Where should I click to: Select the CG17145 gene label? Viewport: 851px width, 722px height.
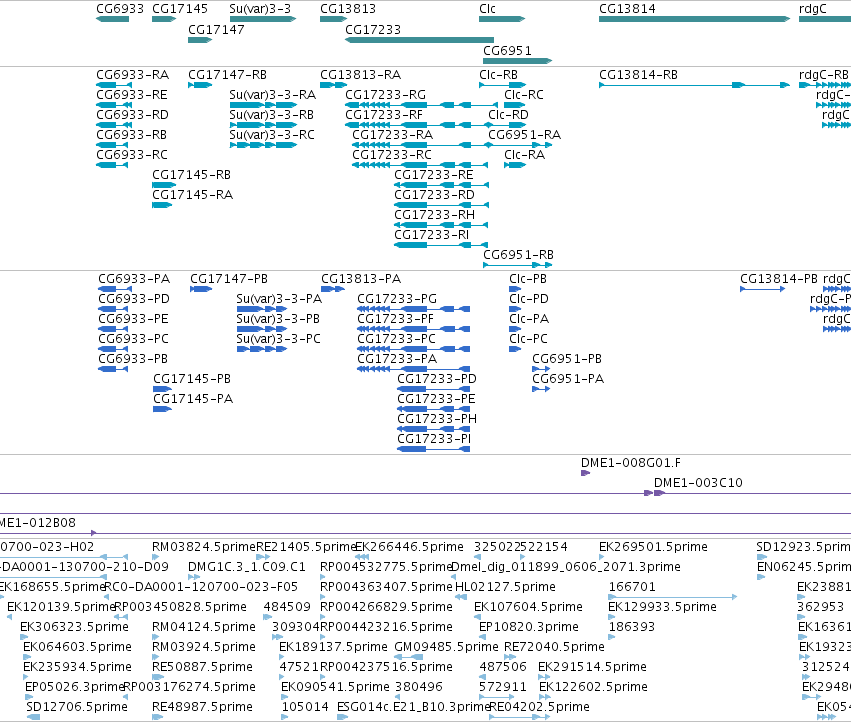click(x=180, y=9)
